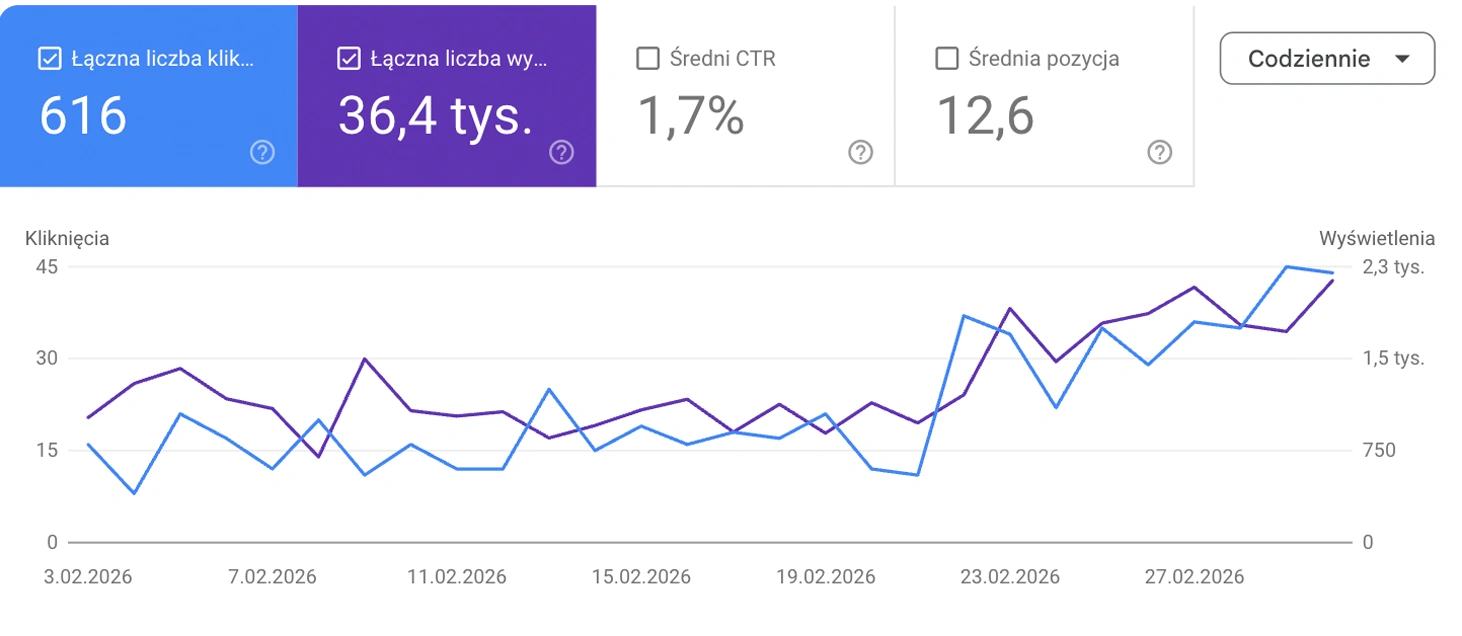Viewport: 1462px width, 636px height.
Task: Uncheck Łączna liczba kliknięć checkbox
Action: pos(50,59)
